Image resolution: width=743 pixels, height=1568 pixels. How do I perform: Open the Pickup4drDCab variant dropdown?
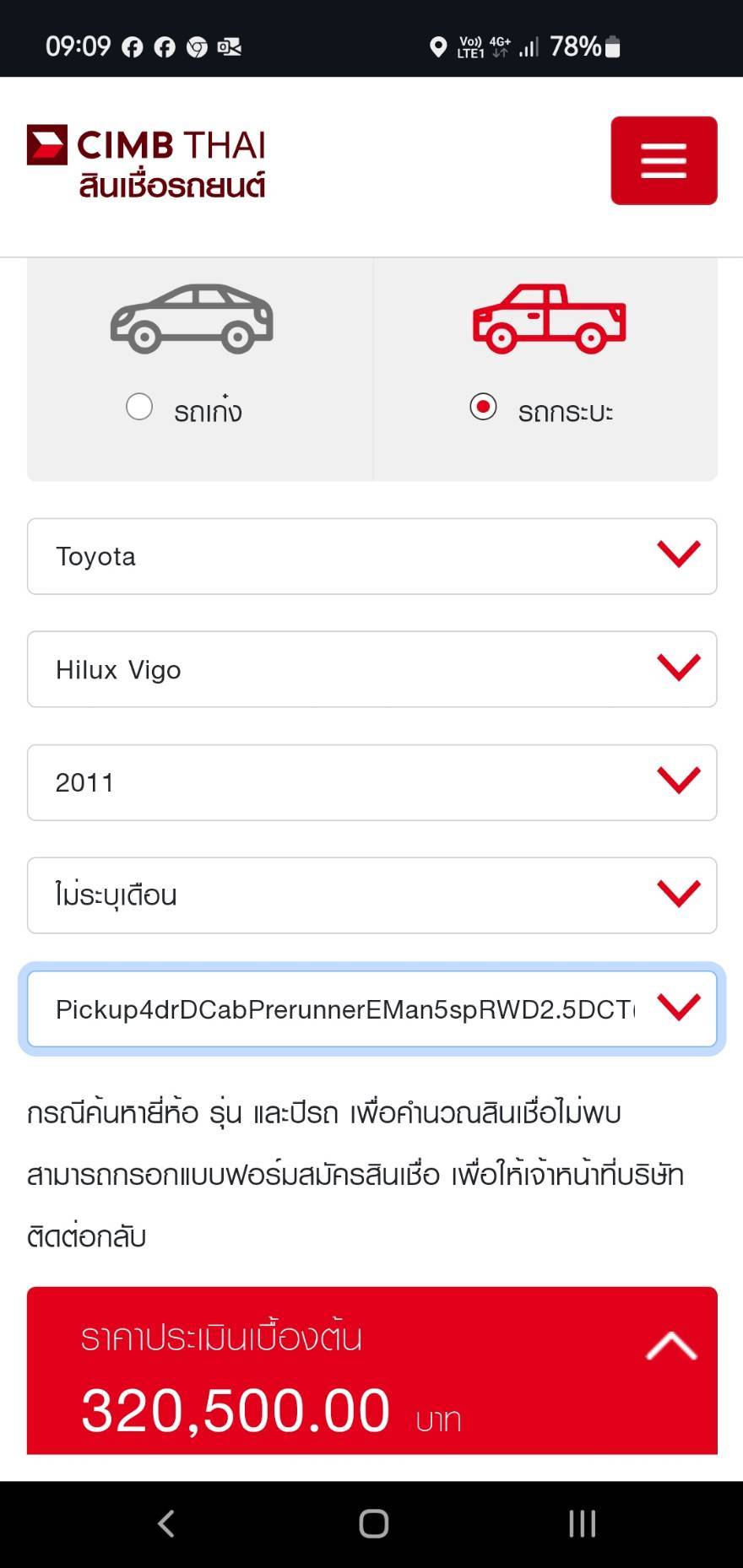pos(371,1008)
